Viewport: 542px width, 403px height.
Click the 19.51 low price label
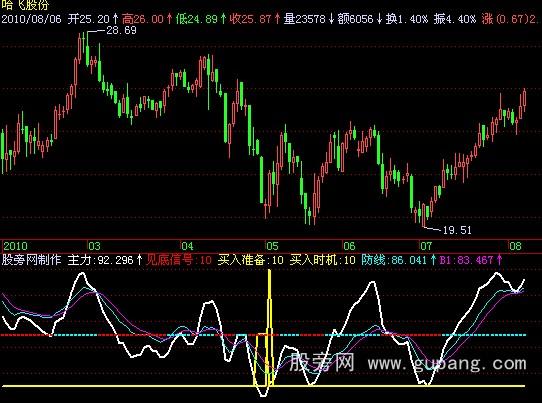pos(457,230)
